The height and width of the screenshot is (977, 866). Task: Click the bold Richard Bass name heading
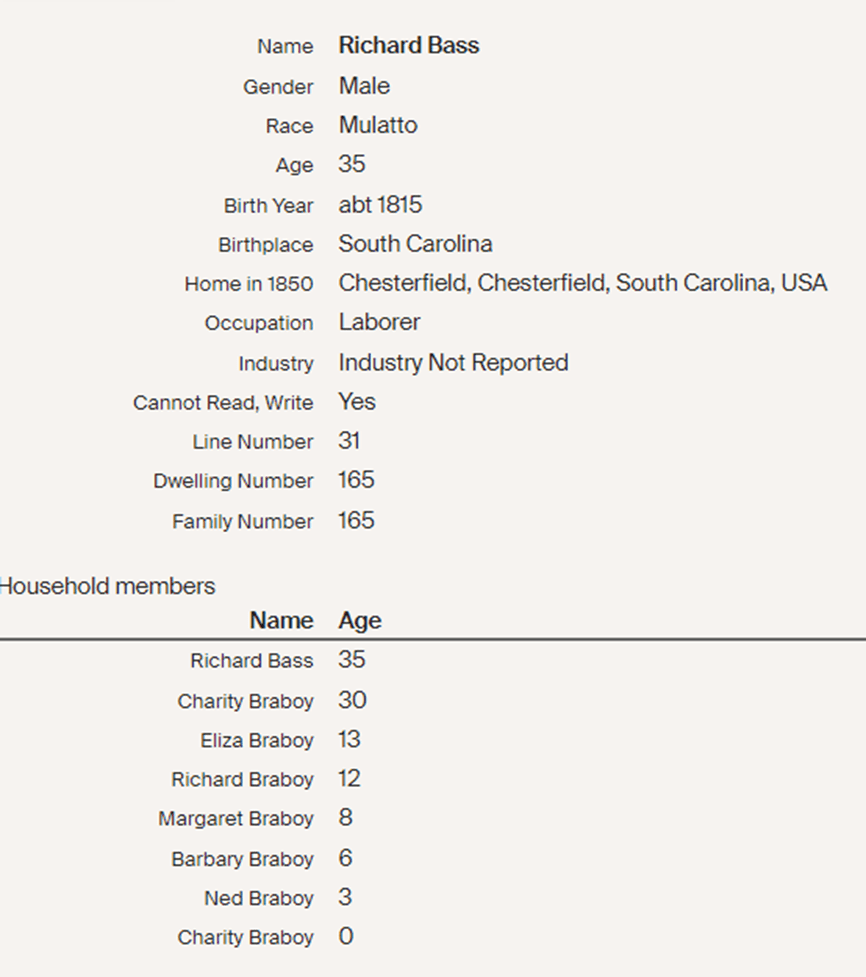[408, 46]
